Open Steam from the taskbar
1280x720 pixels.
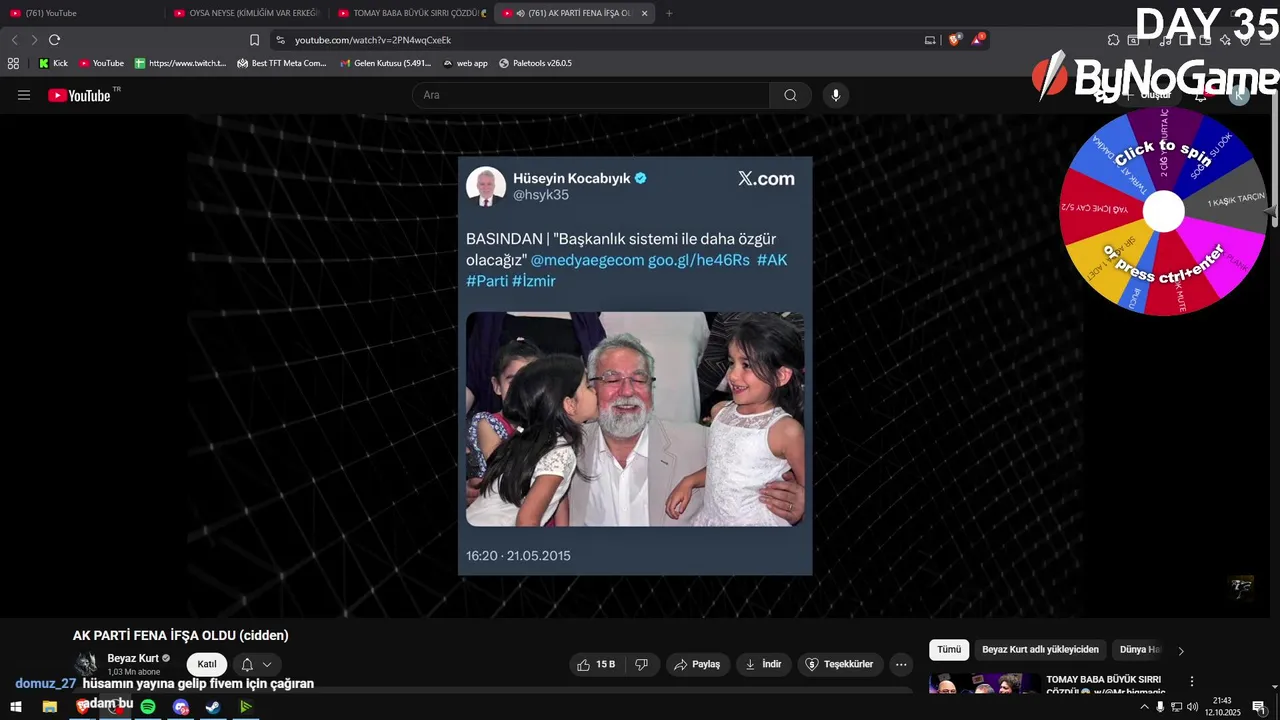tap(213, 707)
